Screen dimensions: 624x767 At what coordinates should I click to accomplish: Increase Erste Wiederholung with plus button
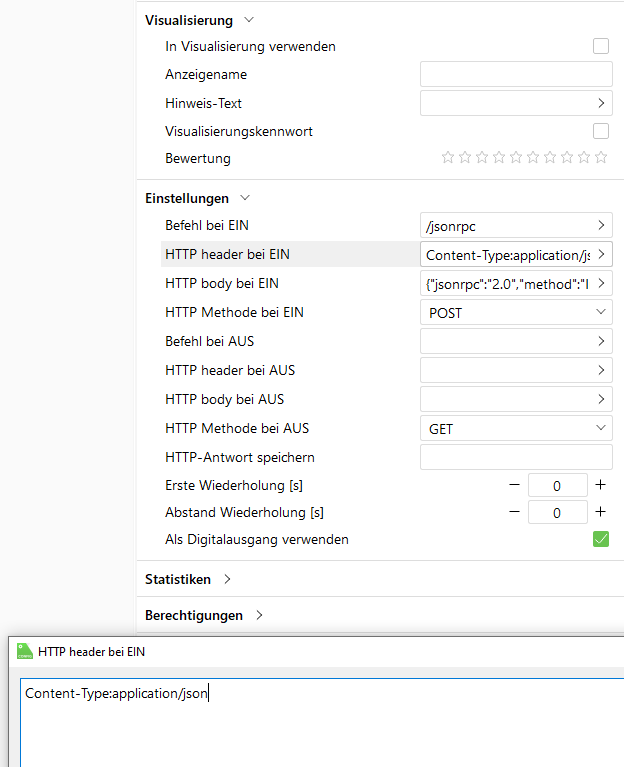[x=600, y=485]
